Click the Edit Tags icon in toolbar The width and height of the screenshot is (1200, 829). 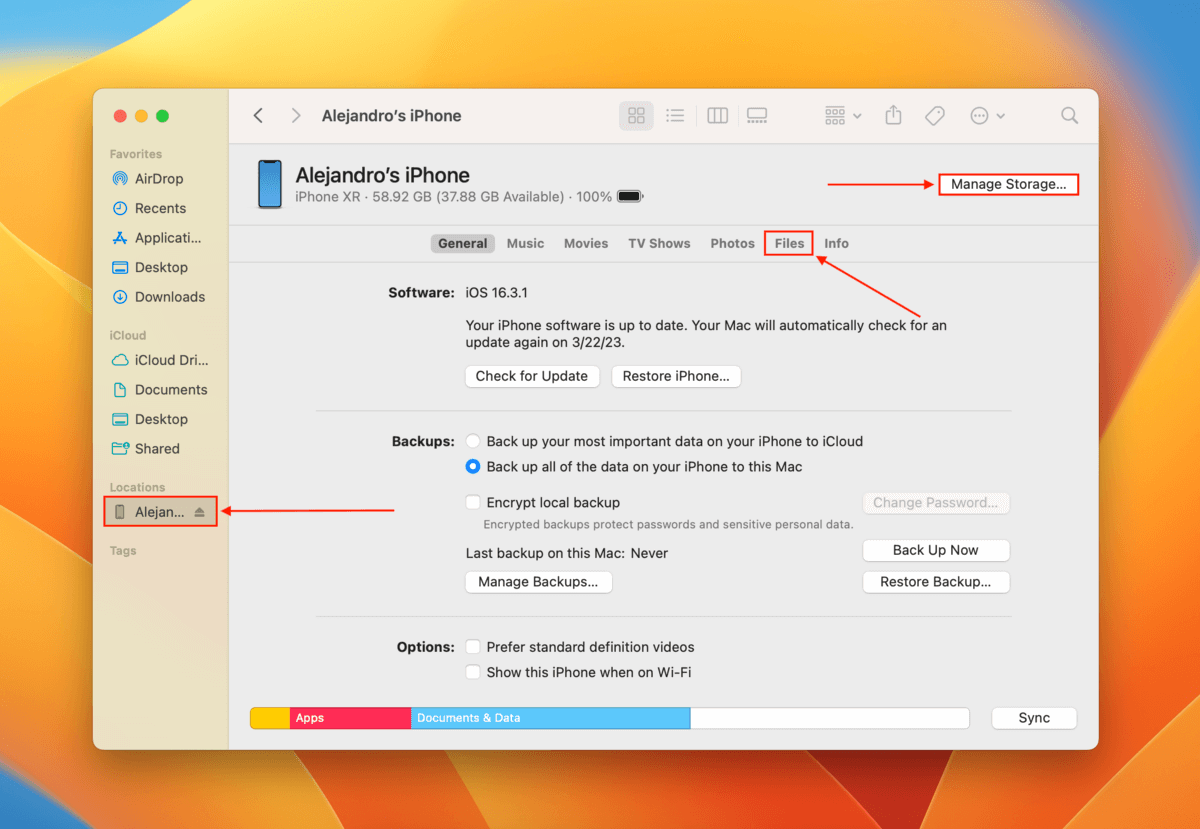[935, 116]
